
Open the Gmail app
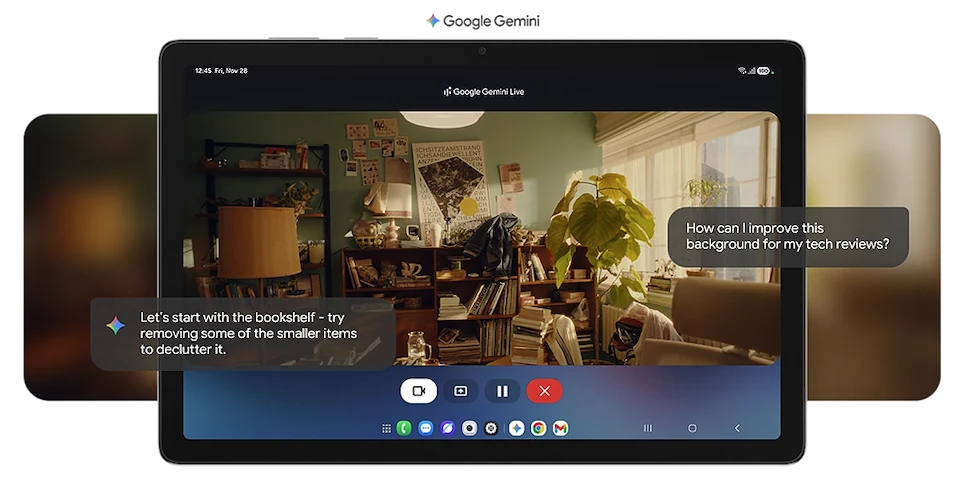point(560,428)
